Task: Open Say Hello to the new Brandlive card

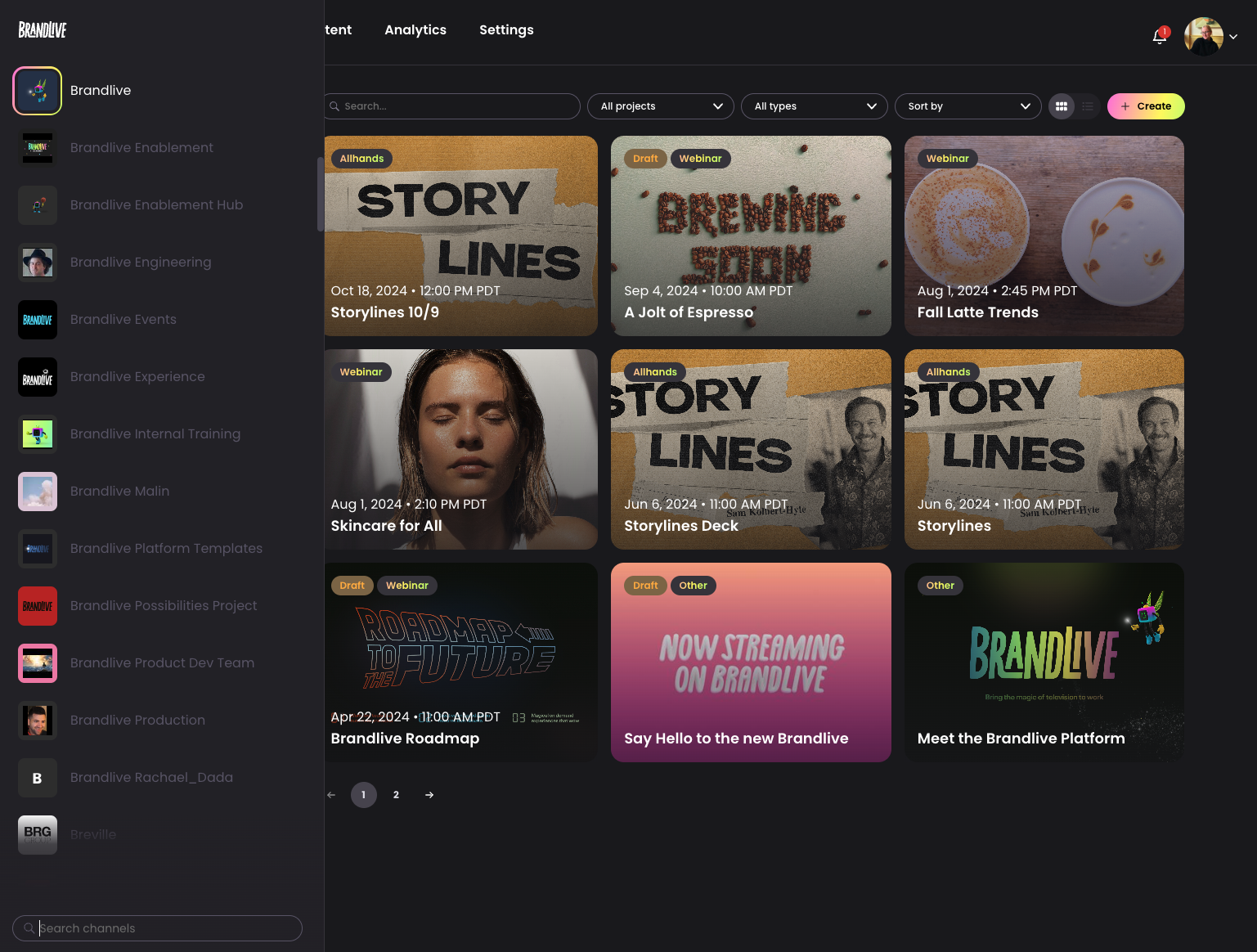Action: point(751,662)
